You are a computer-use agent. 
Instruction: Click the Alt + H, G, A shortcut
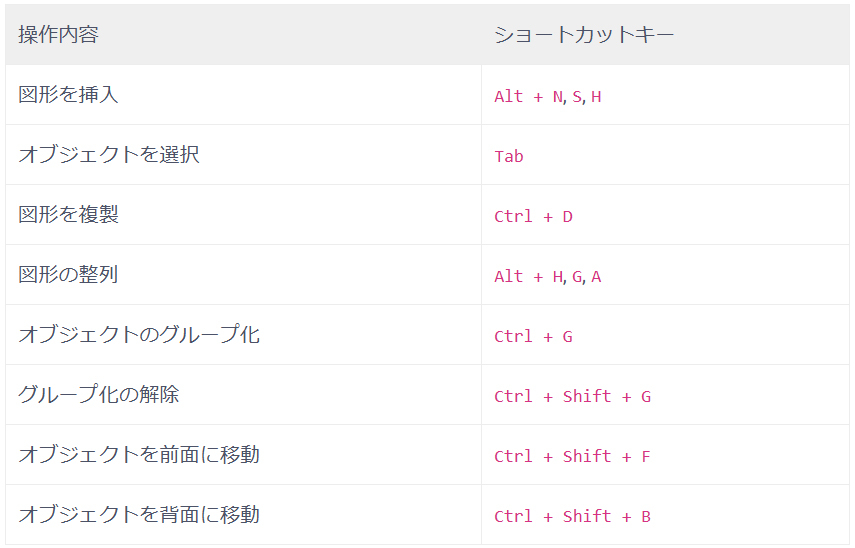click(547, 277)
